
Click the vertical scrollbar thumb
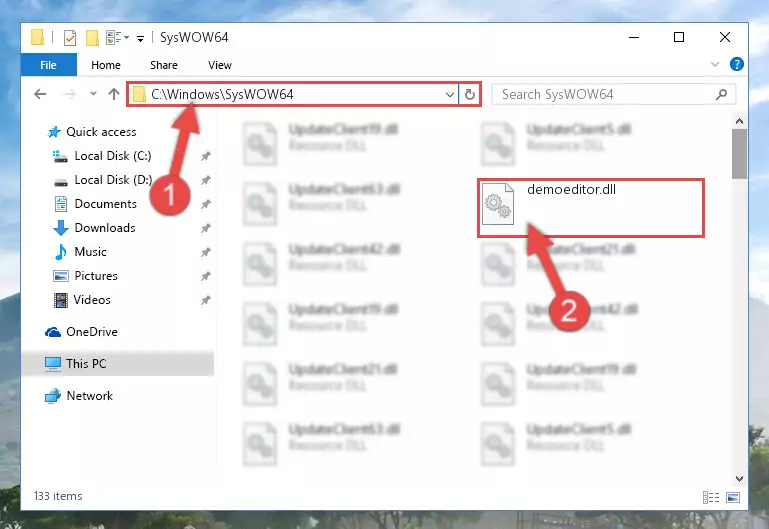point(739,154)
